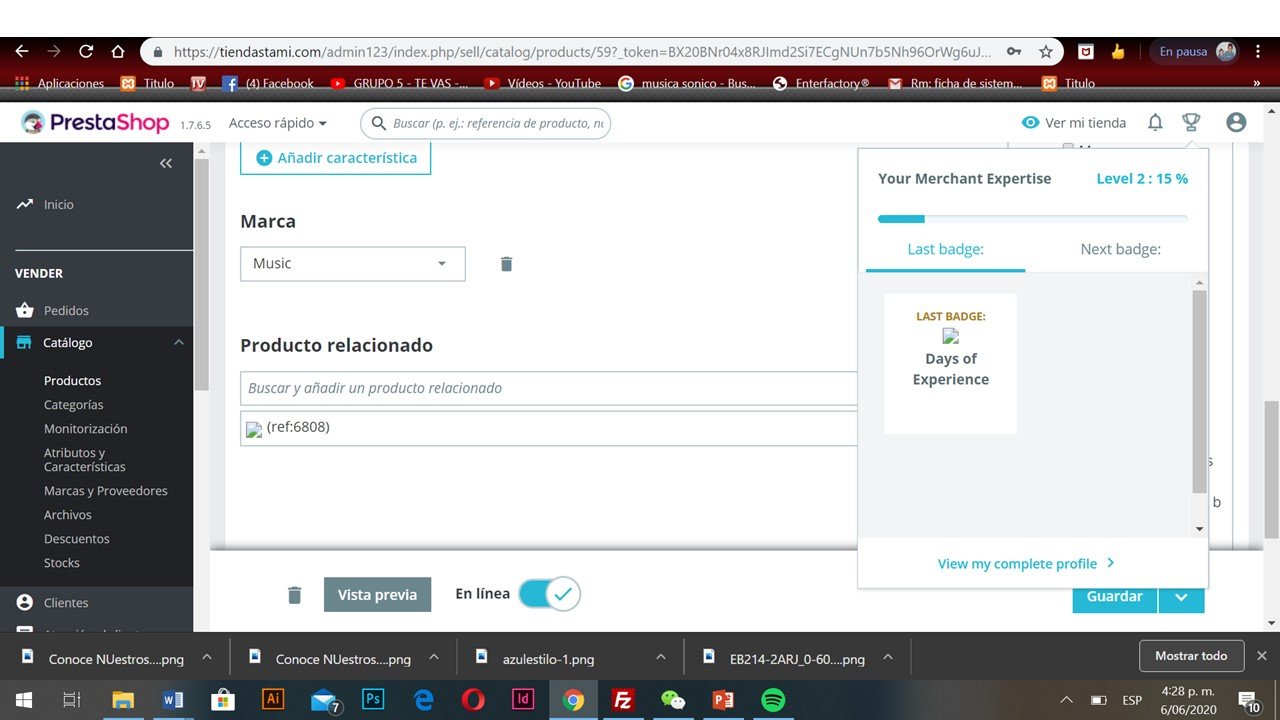The width and height of the screenshot is (1280, 720).
Task: Open Categorías in the sidebar
Action: 74,405
